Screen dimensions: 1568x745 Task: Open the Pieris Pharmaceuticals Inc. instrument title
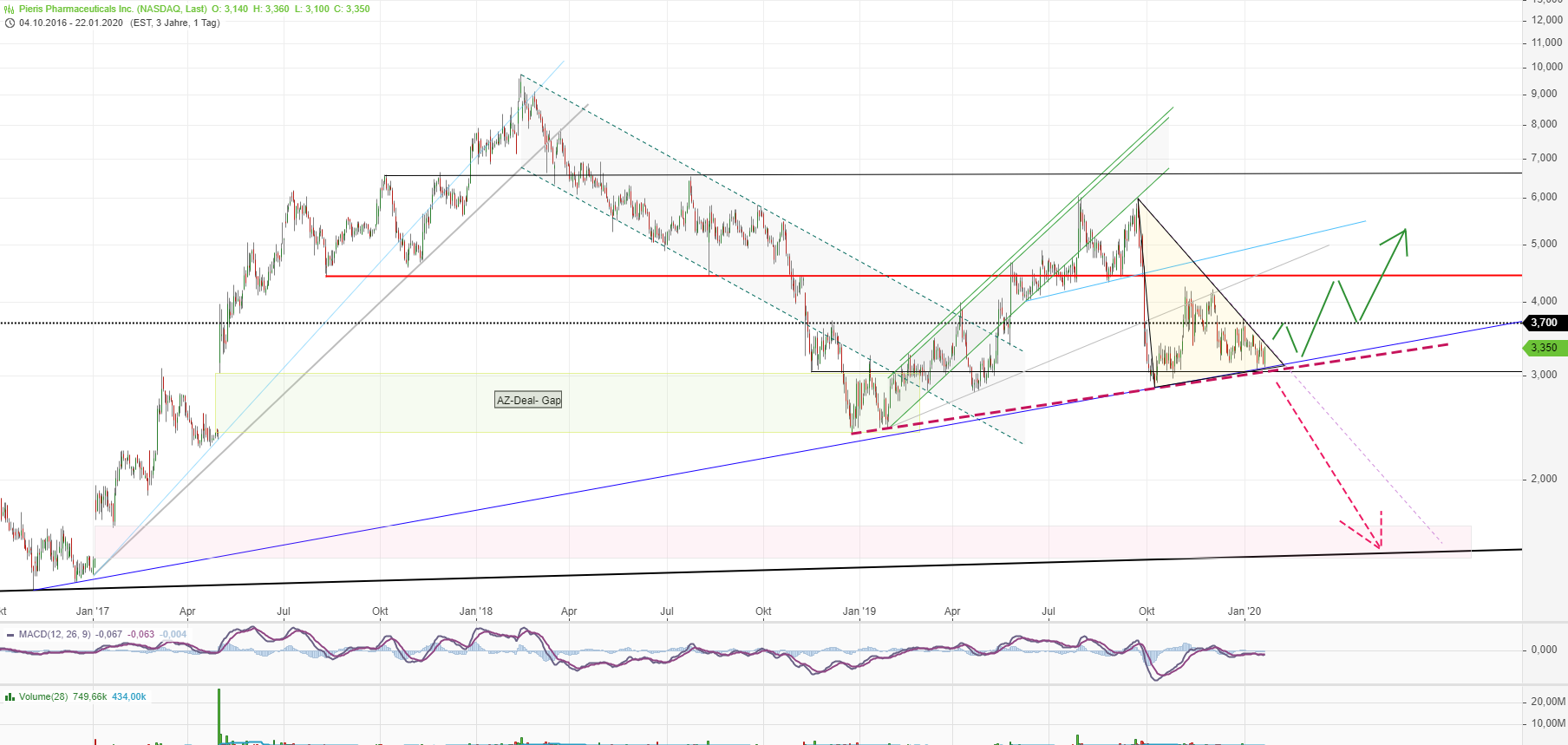click(x=113, y=9)
